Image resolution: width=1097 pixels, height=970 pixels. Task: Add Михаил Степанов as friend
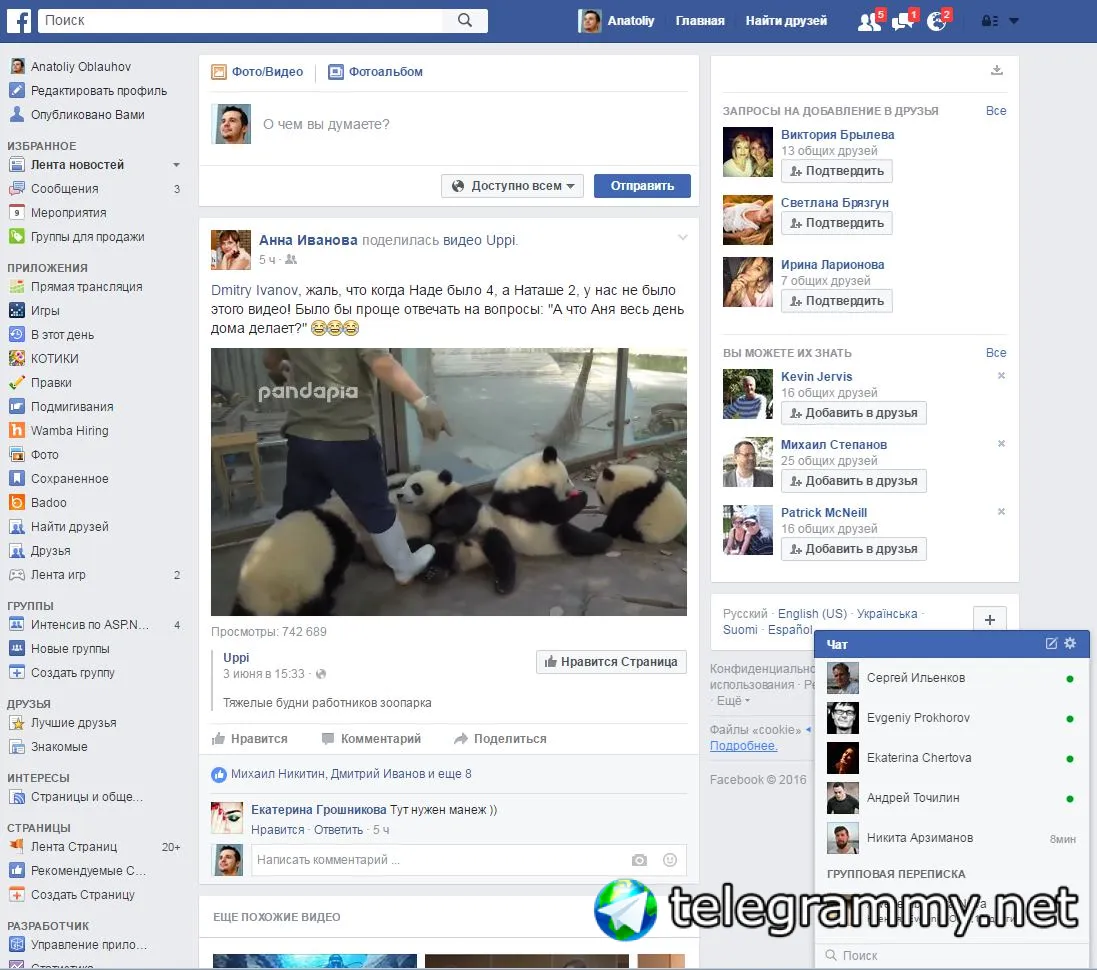point(854,481)
